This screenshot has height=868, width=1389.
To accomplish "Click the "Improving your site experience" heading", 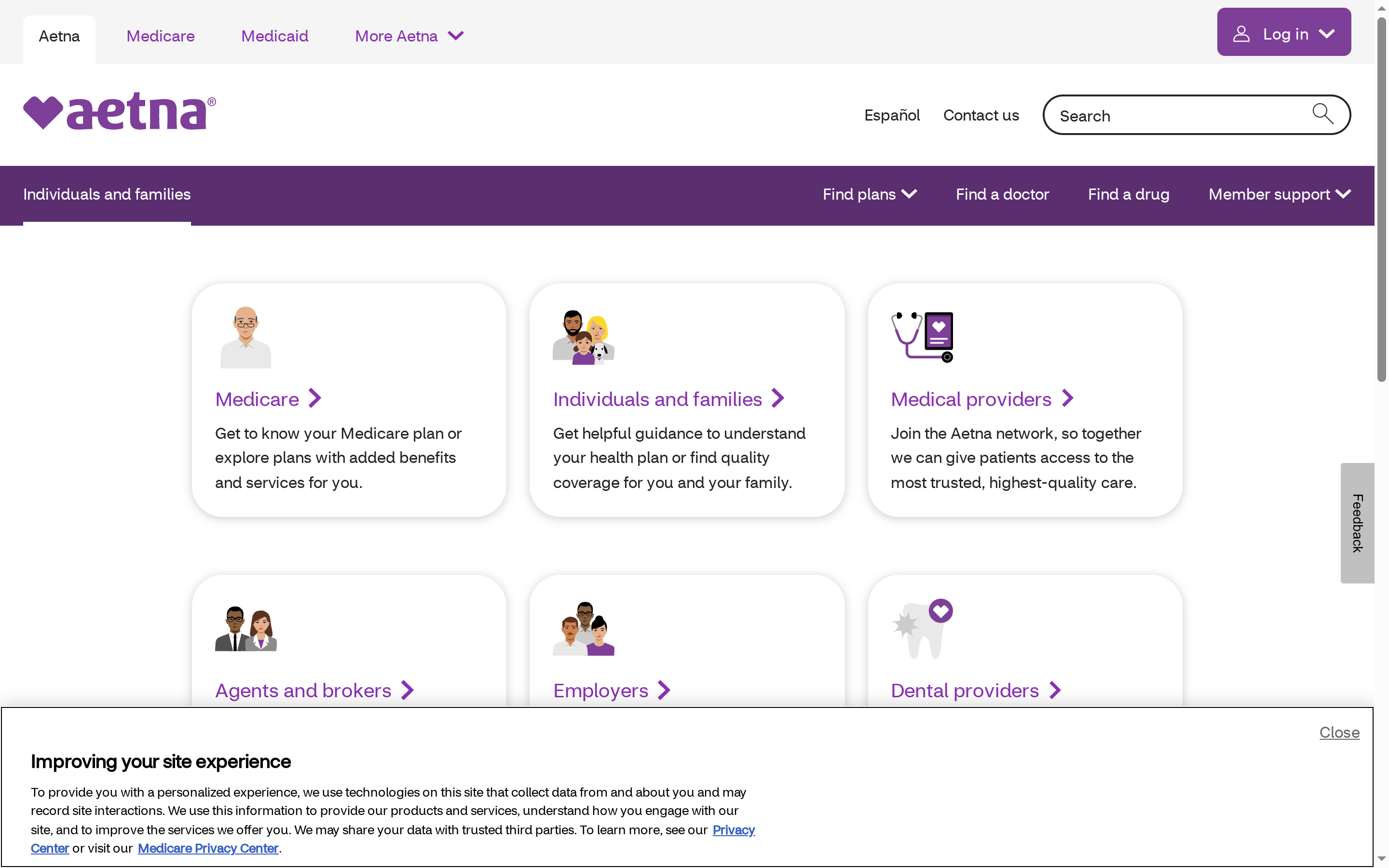I will [161, 761].
